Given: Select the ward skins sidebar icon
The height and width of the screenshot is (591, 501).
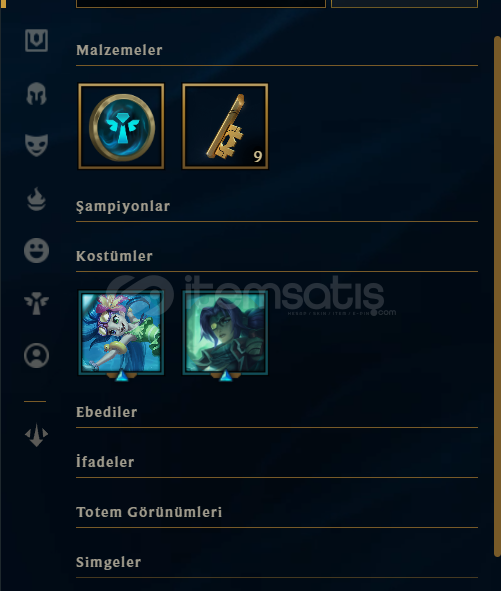Looking at the screenshot, I should [37, 303].
